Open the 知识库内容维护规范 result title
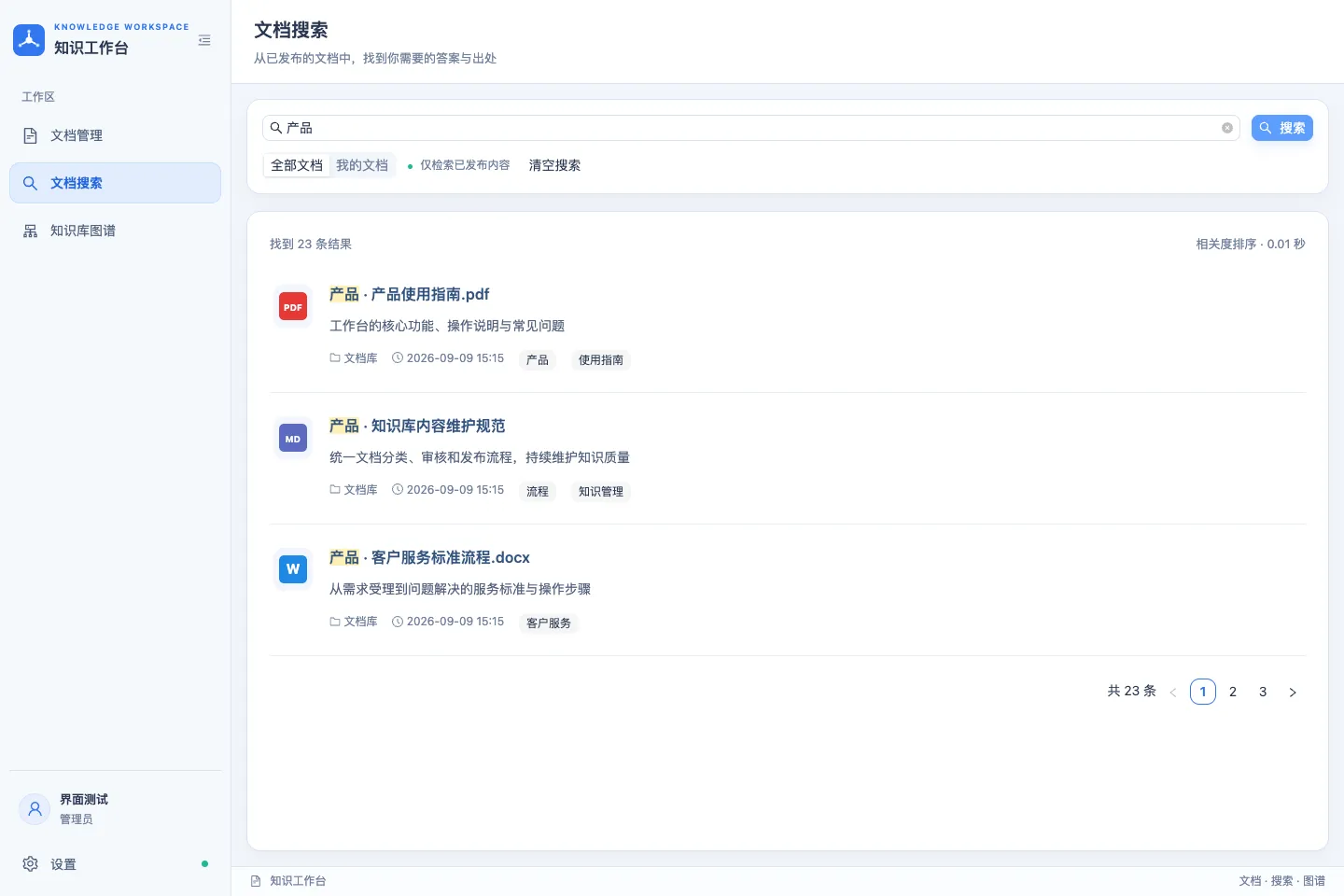The width and height of the screenshot is (1344, 896). (417, 426)
